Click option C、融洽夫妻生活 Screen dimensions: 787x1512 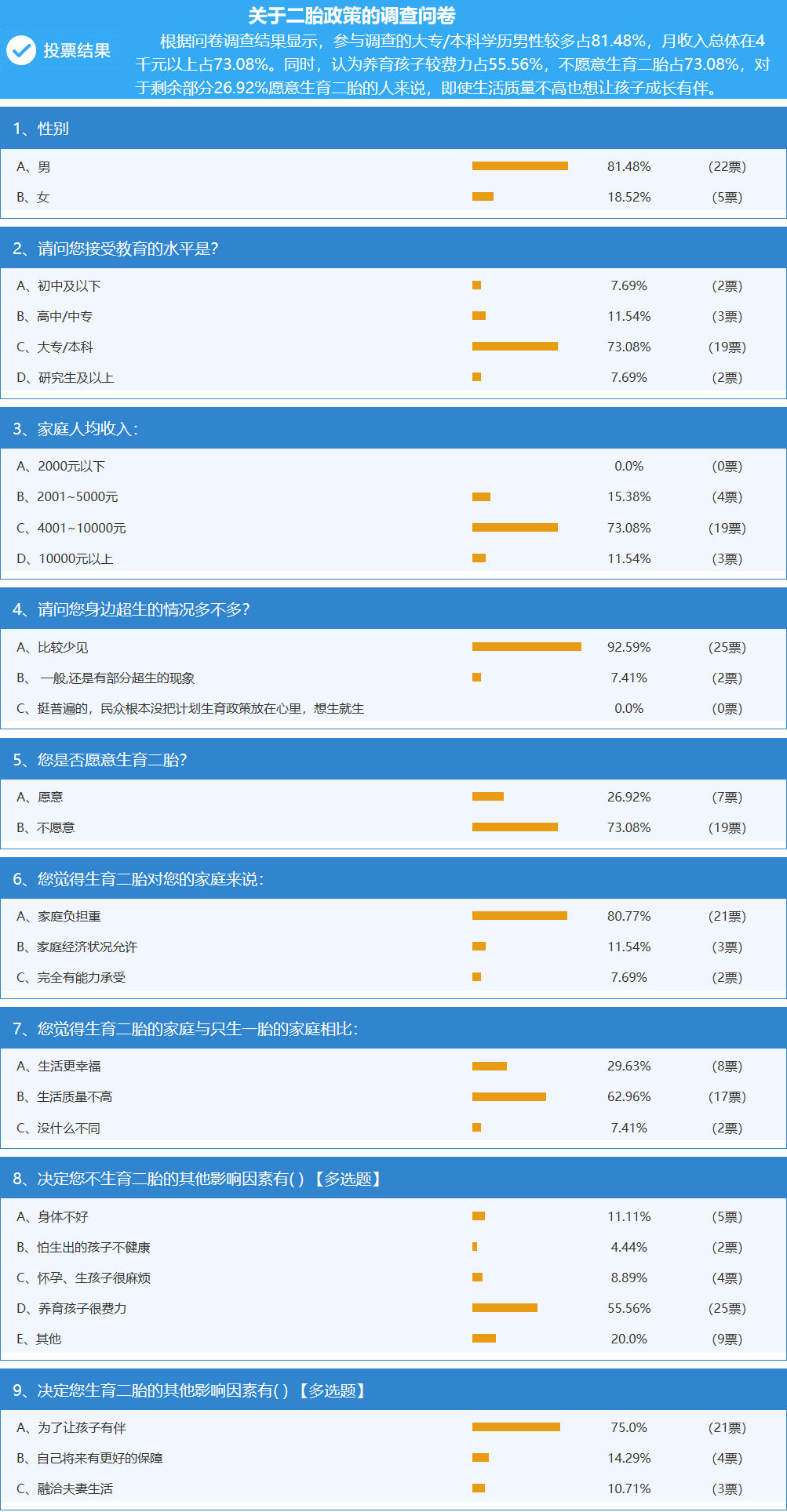click(x=64, y=1489)
